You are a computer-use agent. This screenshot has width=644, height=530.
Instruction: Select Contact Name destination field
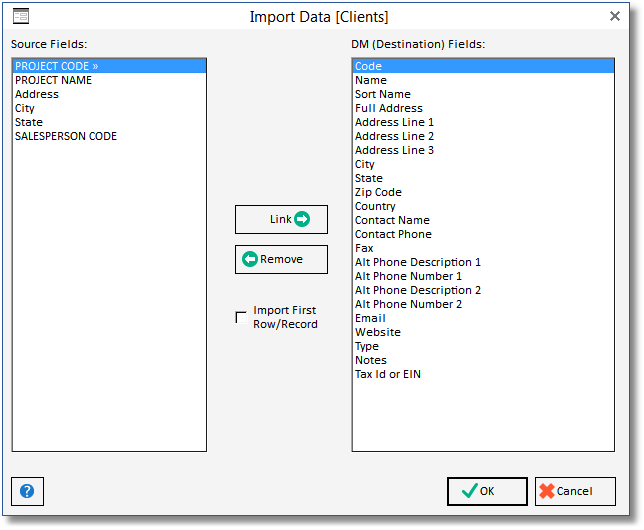click(x=483, y=220)
